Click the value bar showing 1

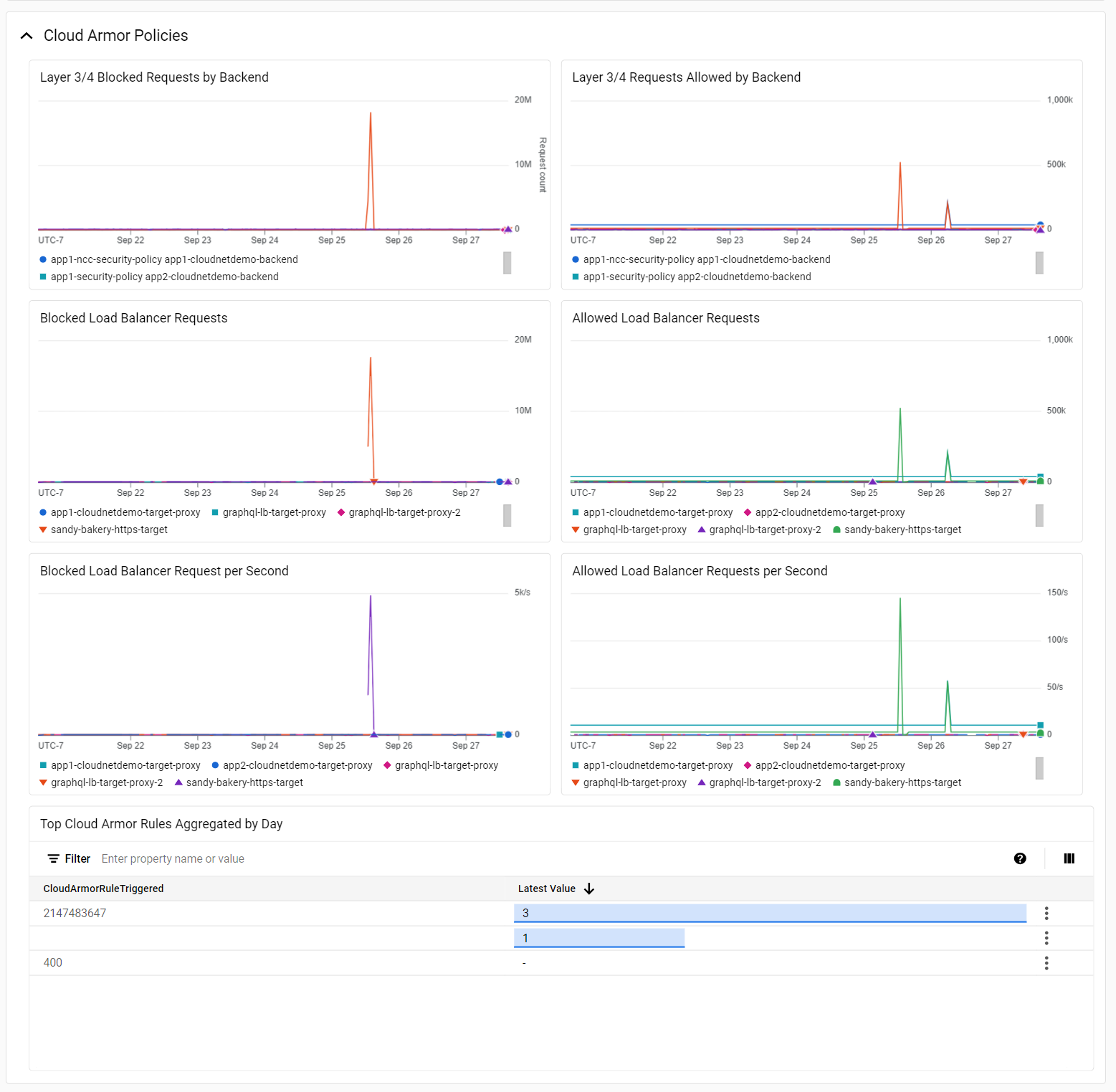[599, 938]
